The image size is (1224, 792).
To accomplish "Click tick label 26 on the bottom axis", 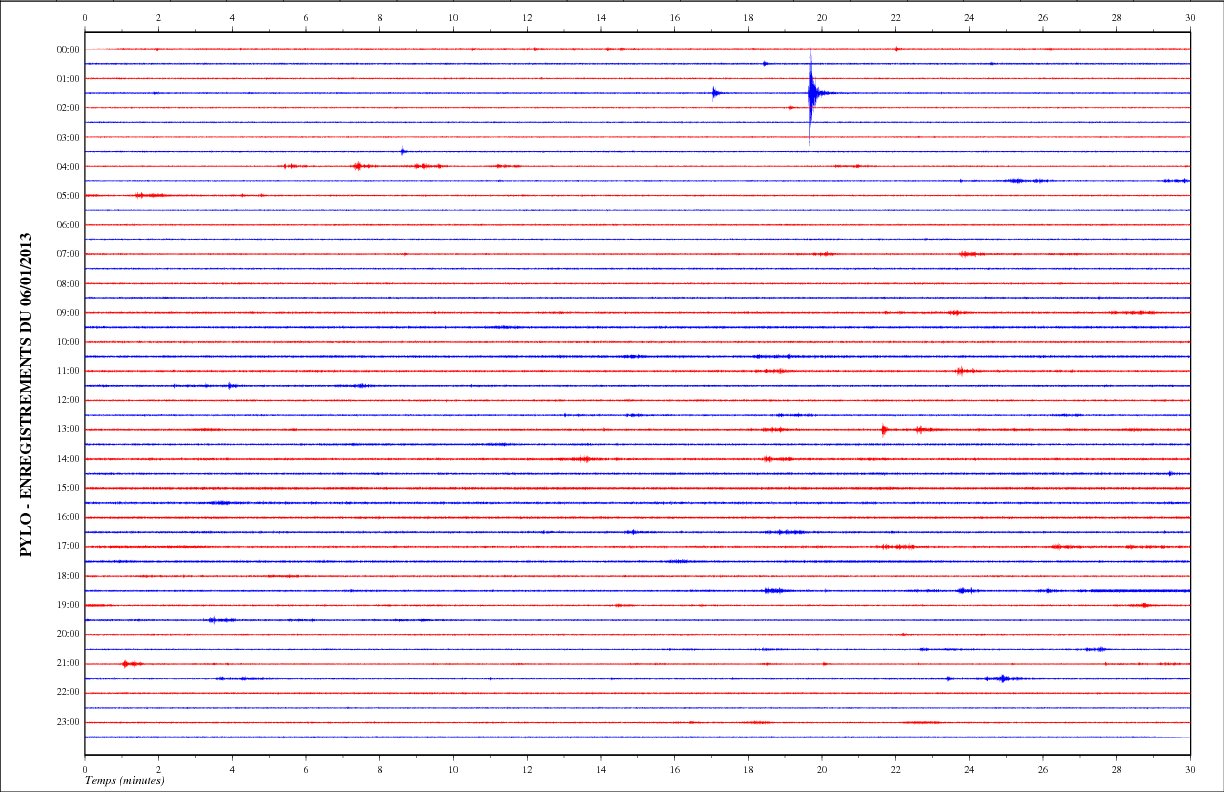I will click(1043, 771).
